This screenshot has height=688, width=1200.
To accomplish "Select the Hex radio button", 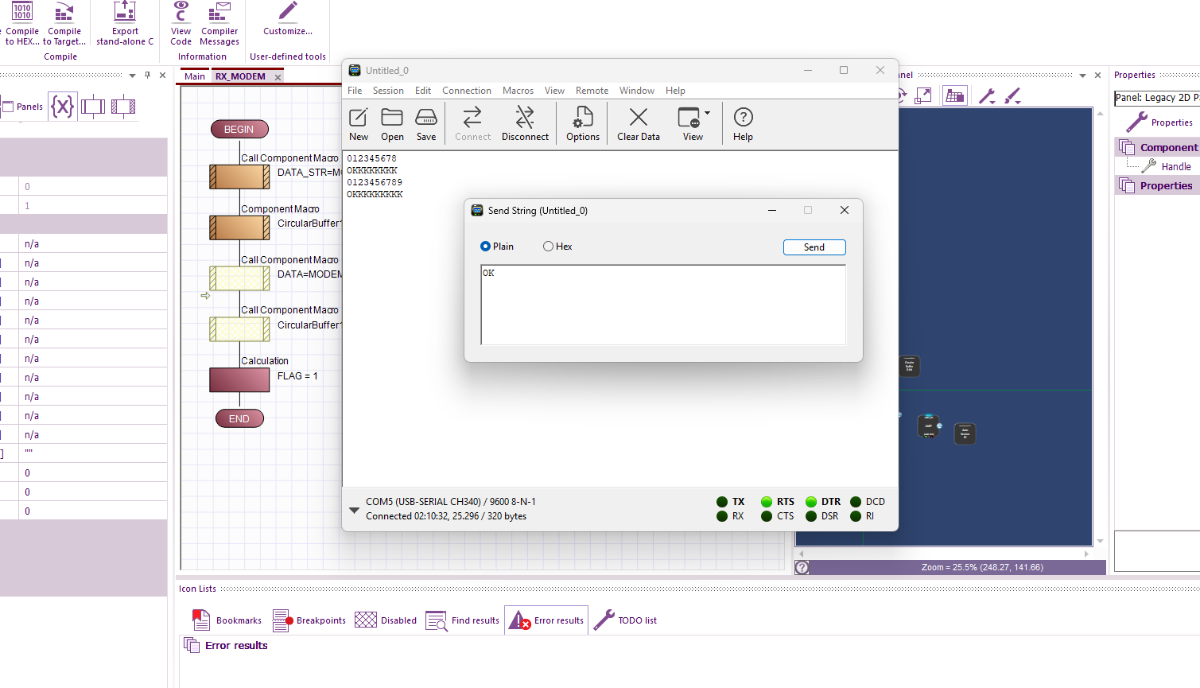I will (x=548, y=246).
